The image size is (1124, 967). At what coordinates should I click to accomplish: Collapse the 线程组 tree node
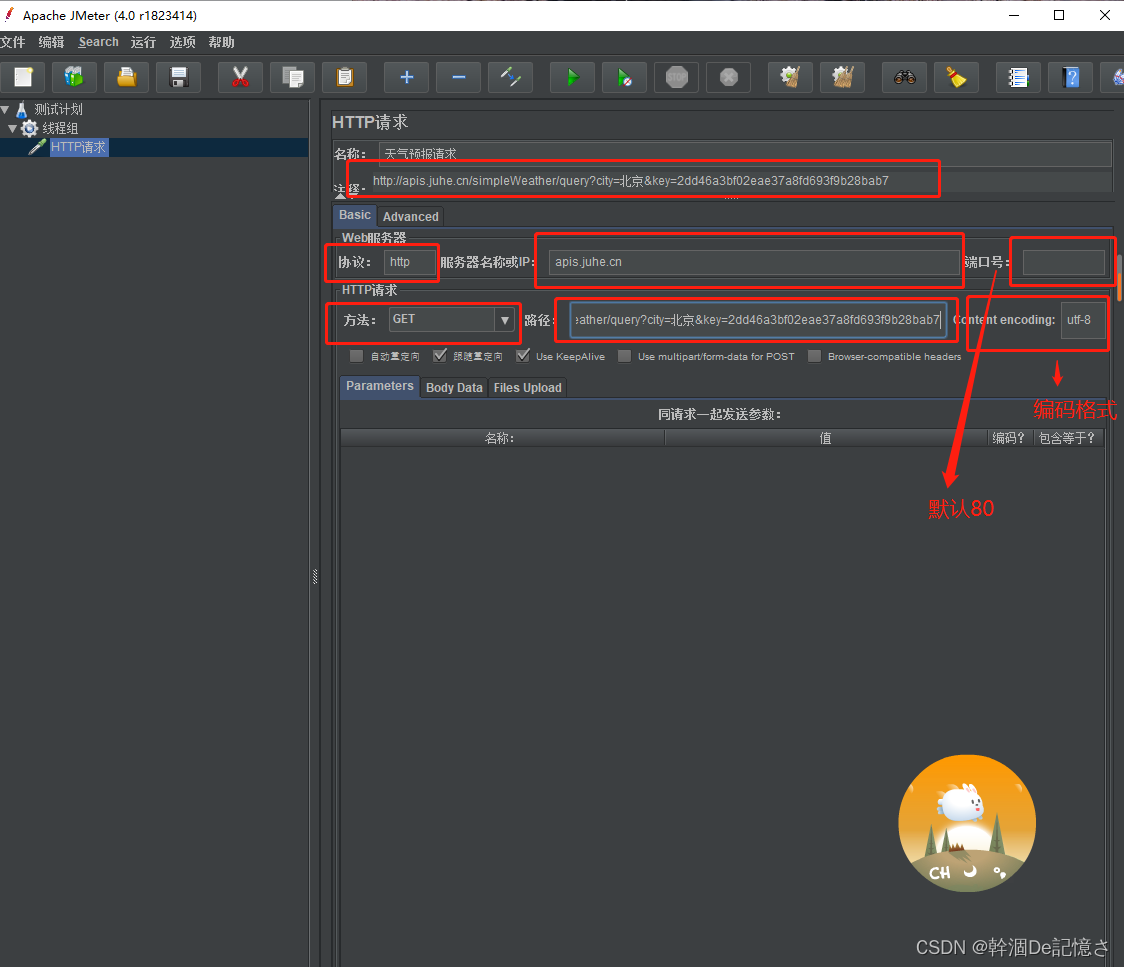12,128
